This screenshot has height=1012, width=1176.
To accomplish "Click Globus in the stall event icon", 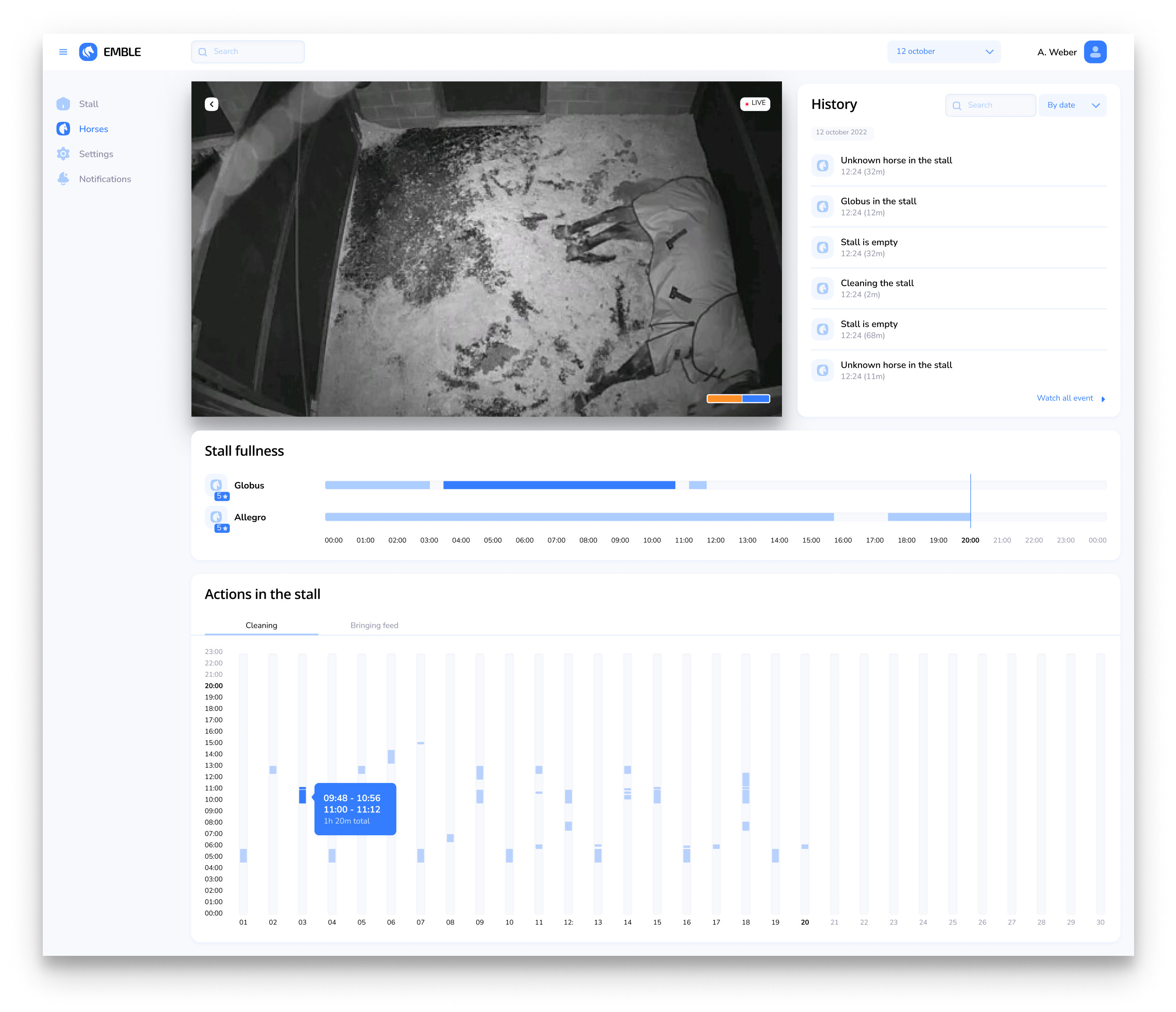I will [x=823, y=207].
